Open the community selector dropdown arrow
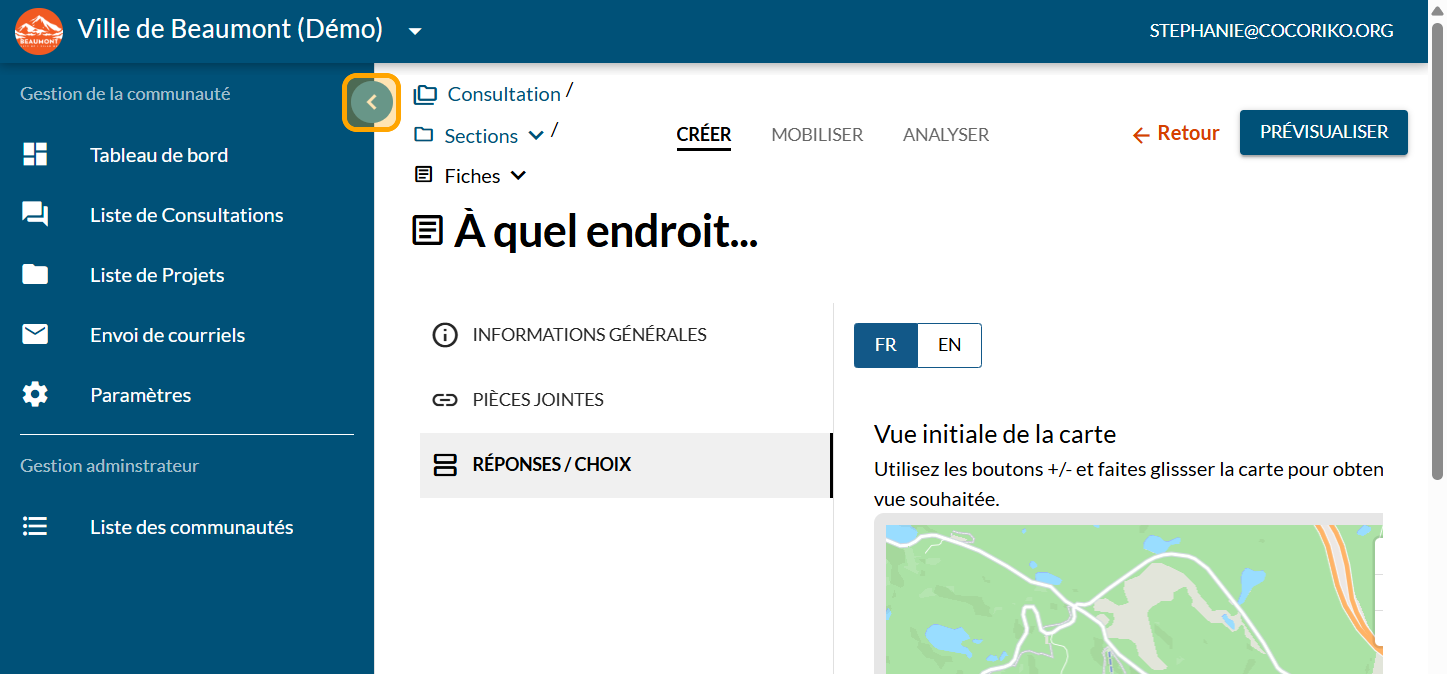This screenshot has width=1447, height=674. pyautogui.click(x=415, y=31)
